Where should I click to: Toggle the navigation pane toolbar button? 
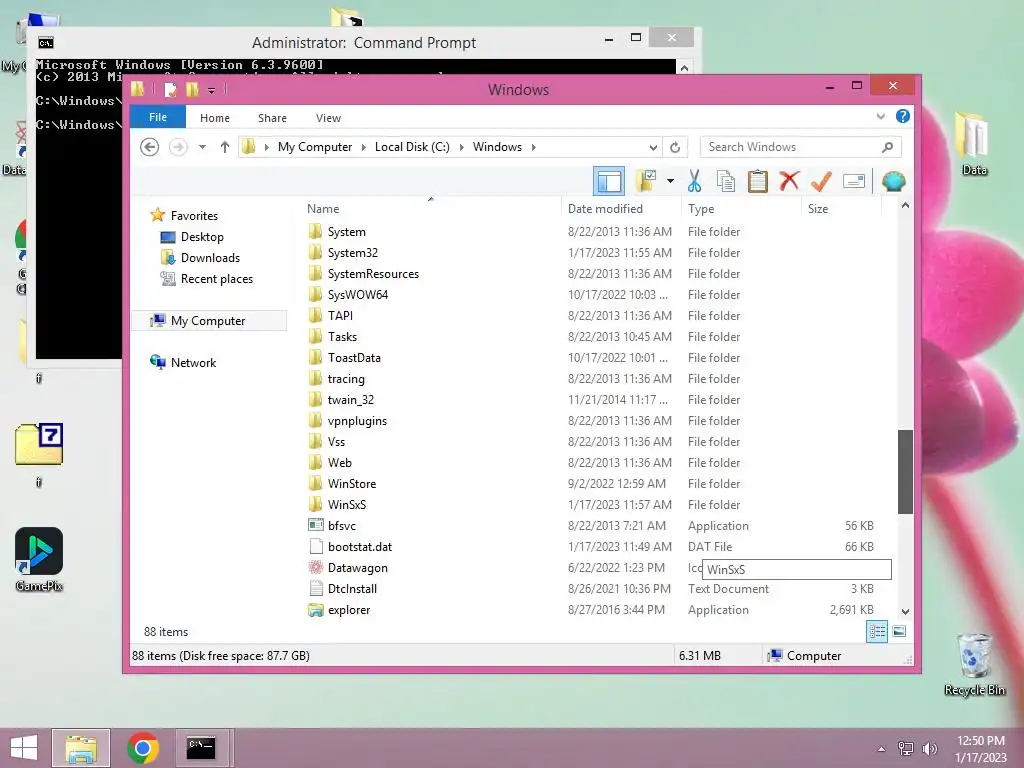coord(609,181)
